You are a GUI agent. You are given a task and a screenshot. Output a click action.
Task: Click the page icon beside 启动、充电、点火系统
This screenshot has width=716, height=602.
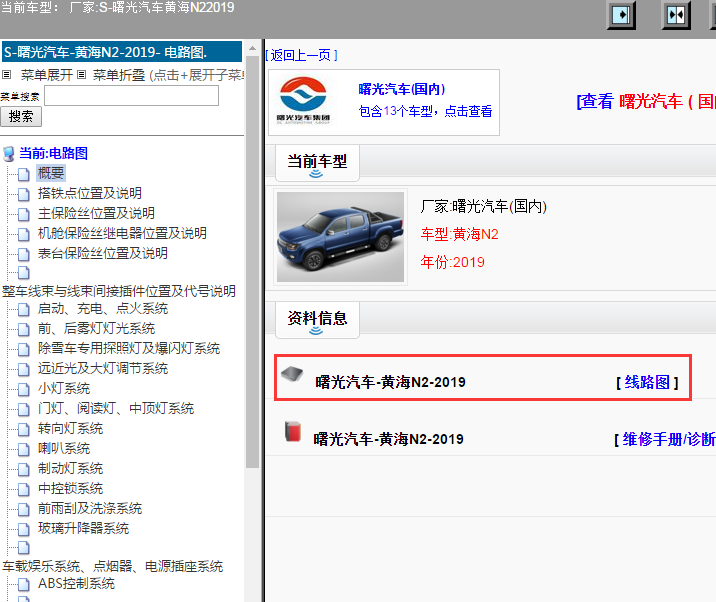pyautogui.click(x=24, y=310)
